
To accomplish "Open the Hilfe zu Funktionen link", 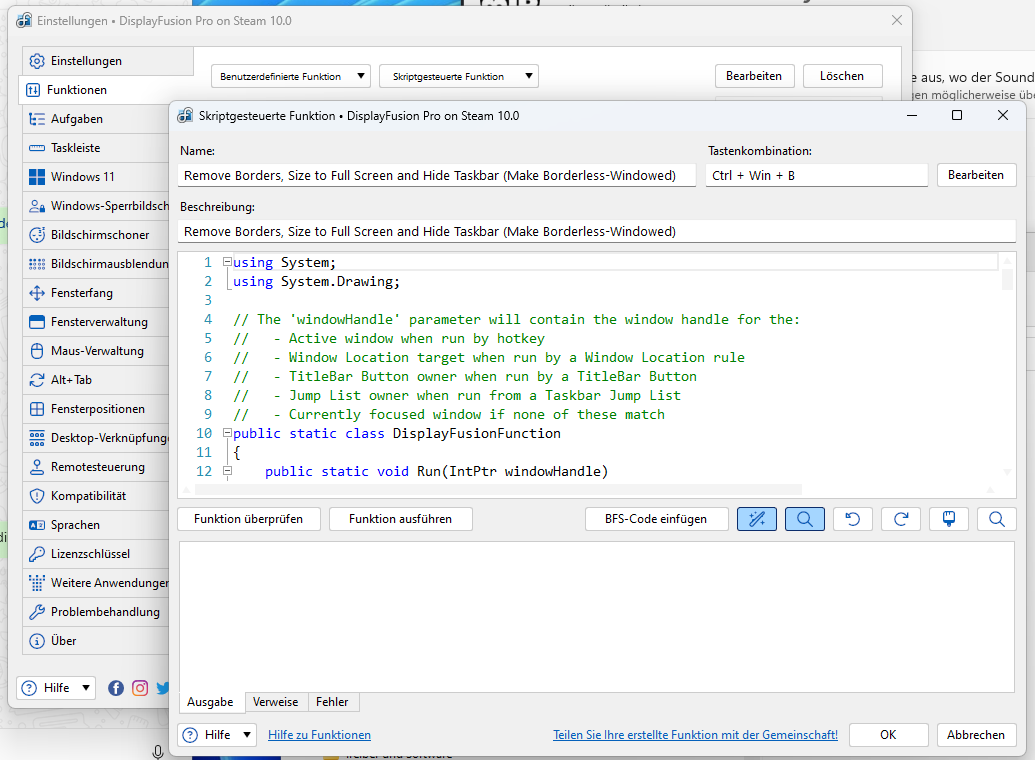I will [319, 735].
